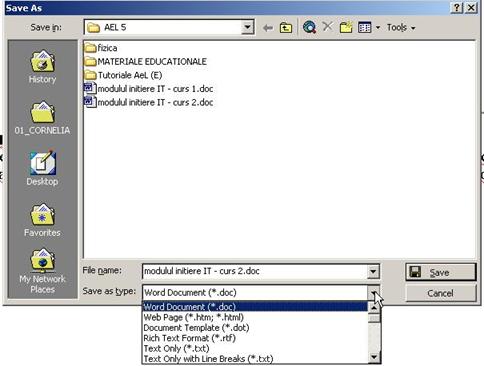The image size is (484, 366).
Task: Go back using the Back arrow icon
Action: [x=268, y=28]
